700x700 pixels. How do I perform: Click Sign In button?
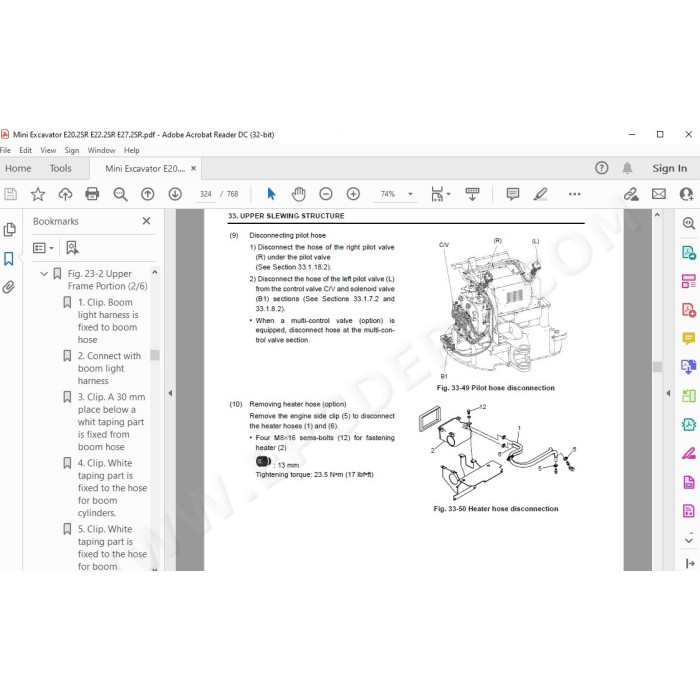coord(669,168)
